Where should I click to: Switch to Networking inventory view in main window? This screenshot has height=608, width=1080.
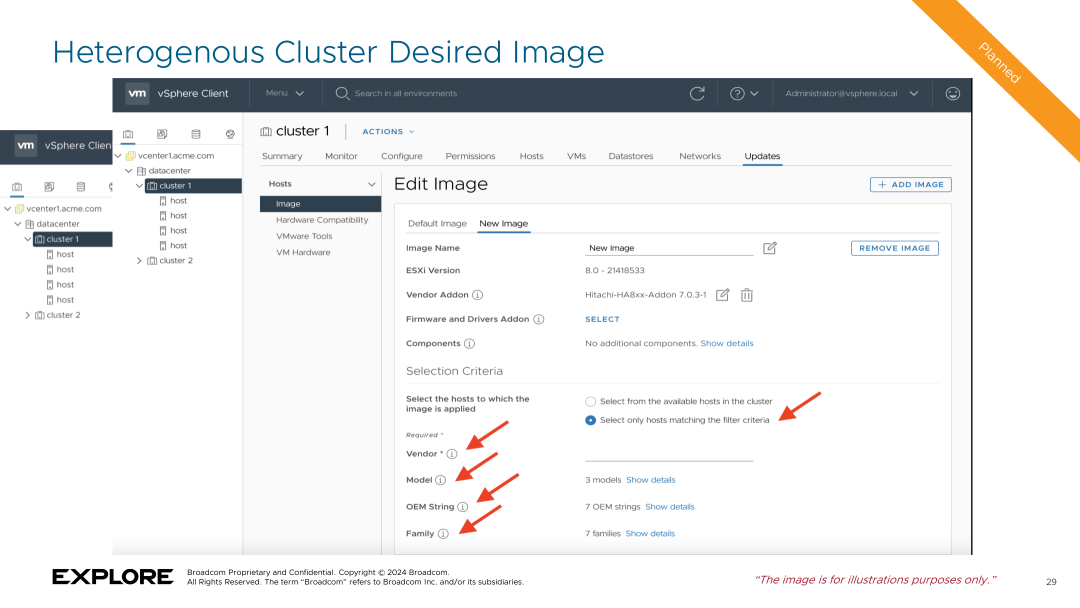click(230, 134)
